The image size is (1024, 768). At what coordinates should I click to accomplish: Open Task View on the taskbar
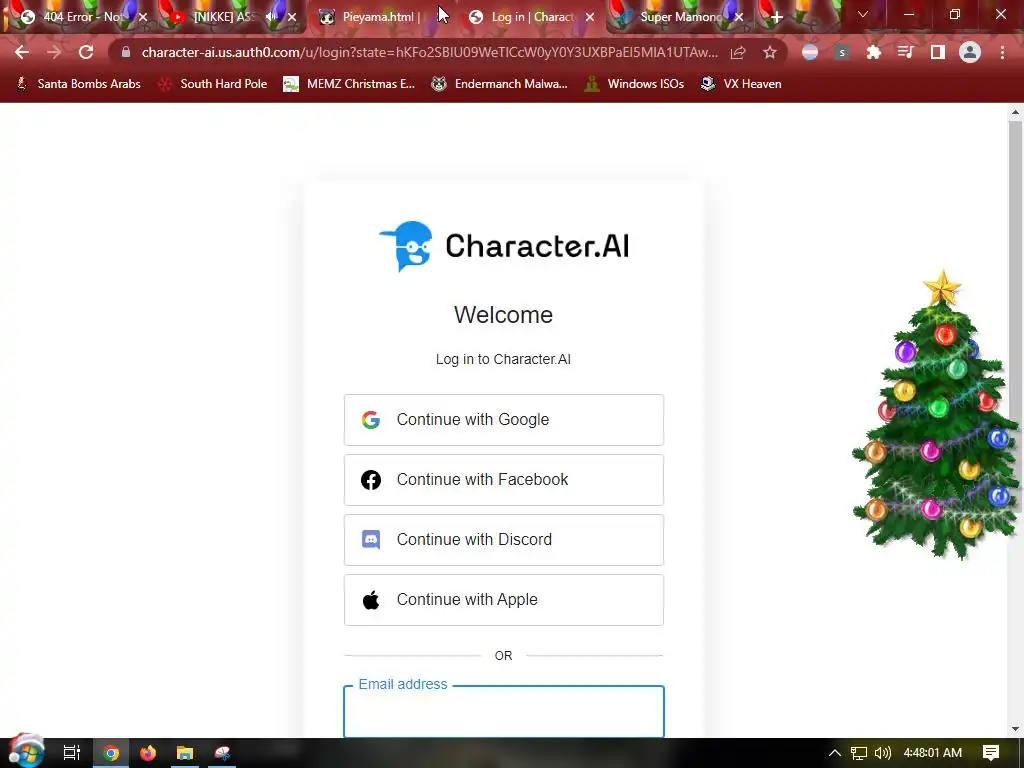72,753
